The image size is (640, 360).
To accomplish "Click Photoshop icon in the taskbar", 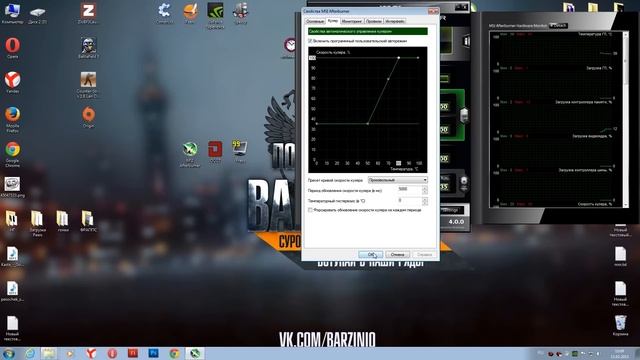I will pos(153,353).
